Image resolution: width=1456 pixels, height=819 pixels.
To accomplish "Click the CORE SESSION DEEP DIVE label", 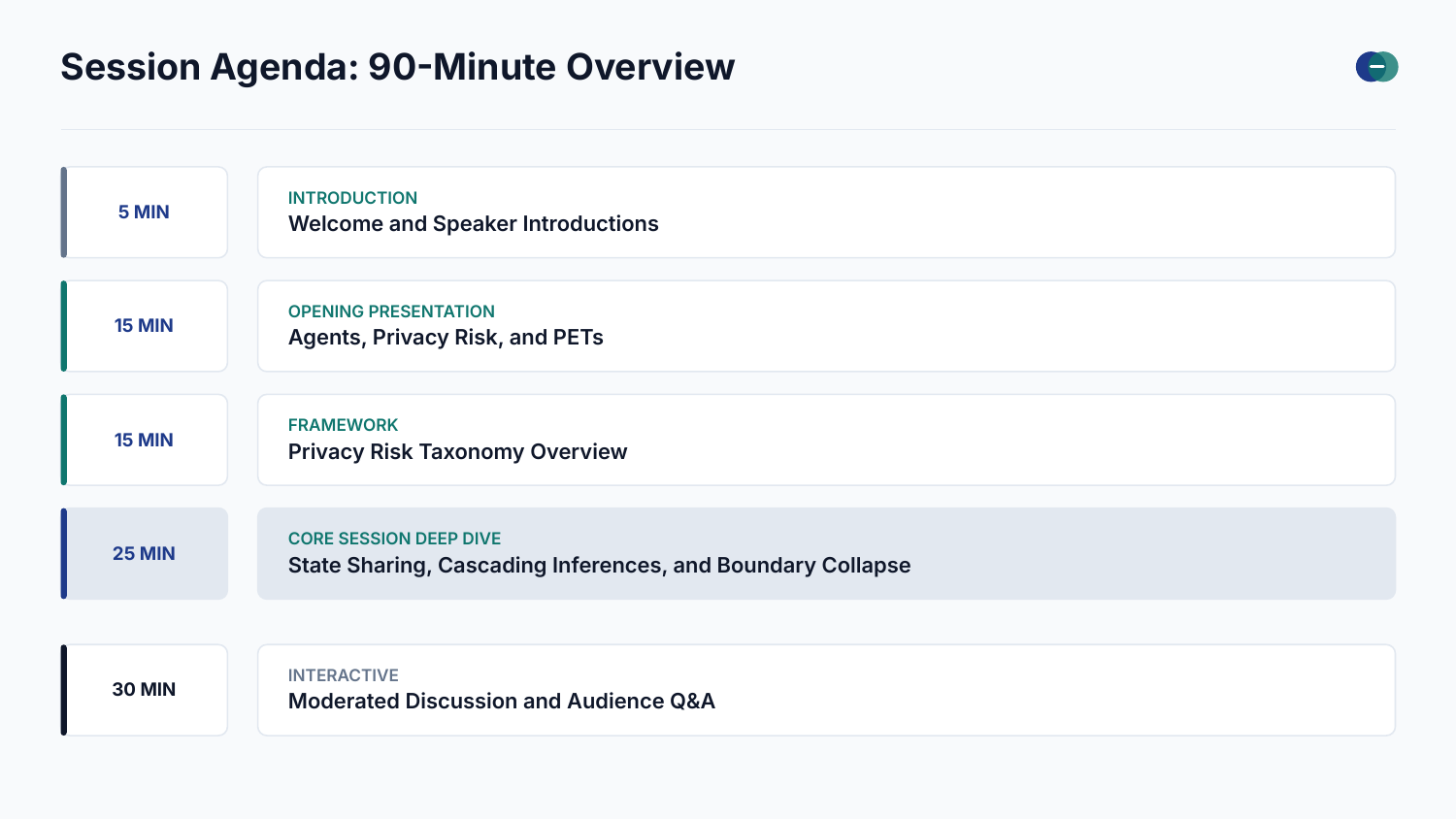I will pos(394,539).
